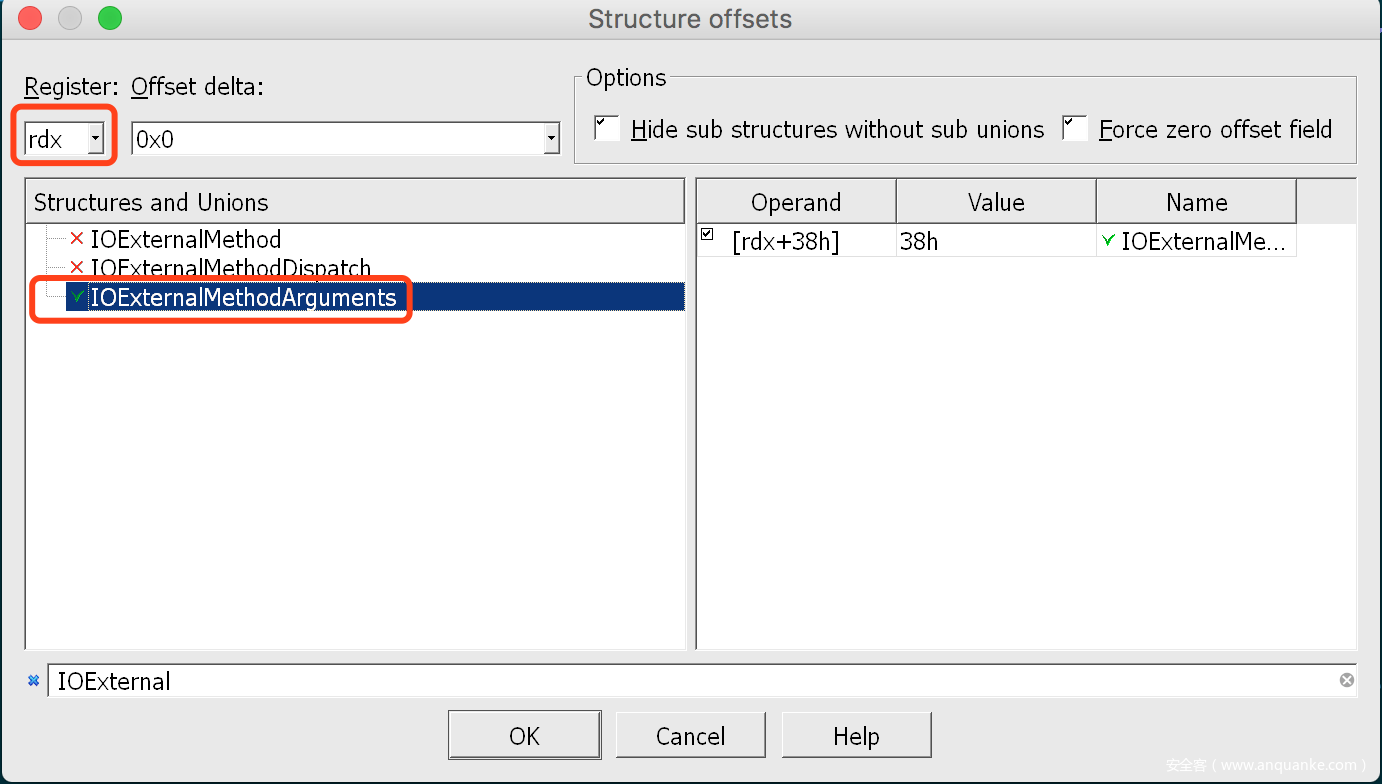Screen dimensions: 1382x784
Task: Clear the IOExternal filter text with X icon
Action: [1347, 680]
